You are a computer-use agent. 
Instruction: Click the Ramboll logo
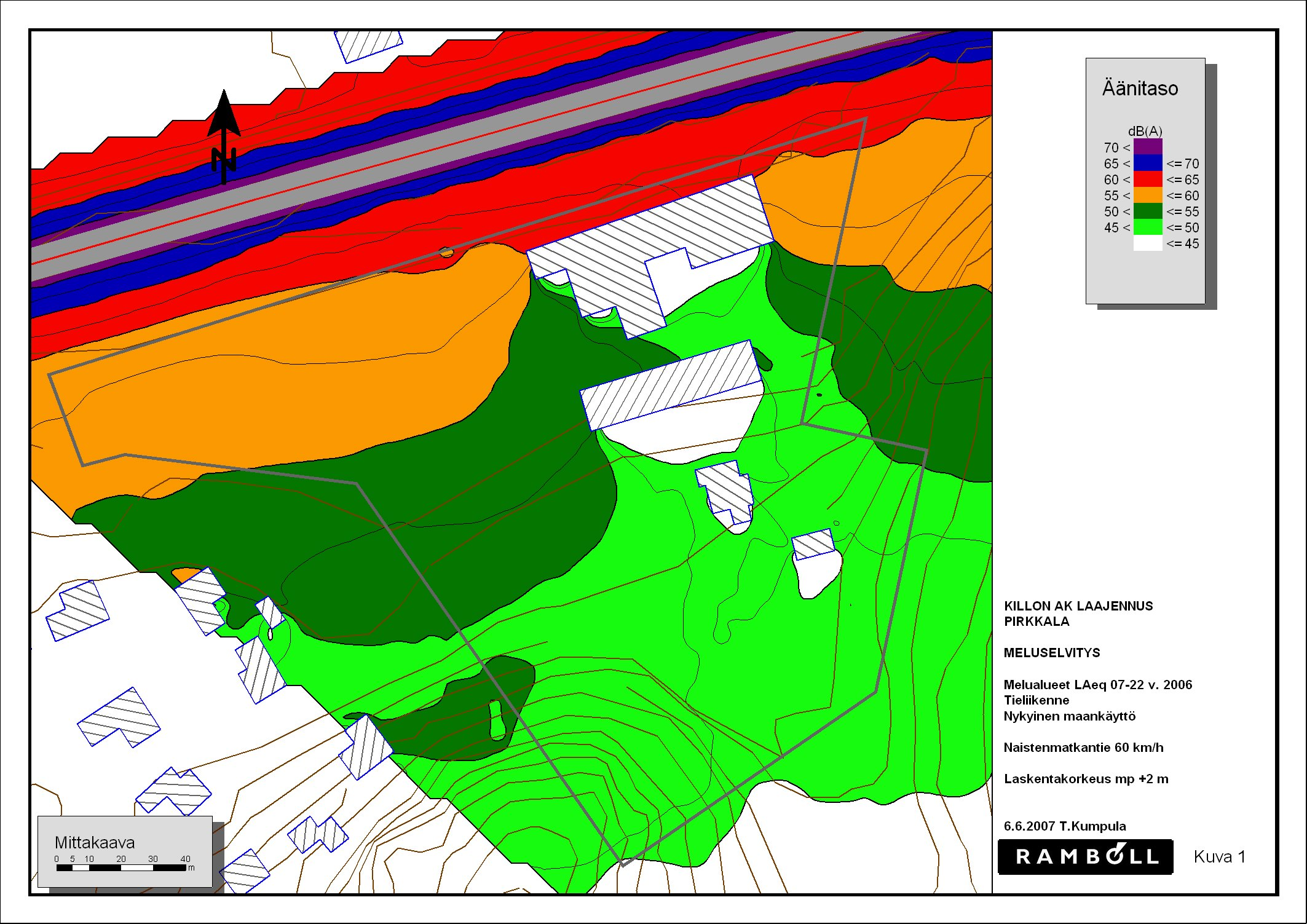1085,856
